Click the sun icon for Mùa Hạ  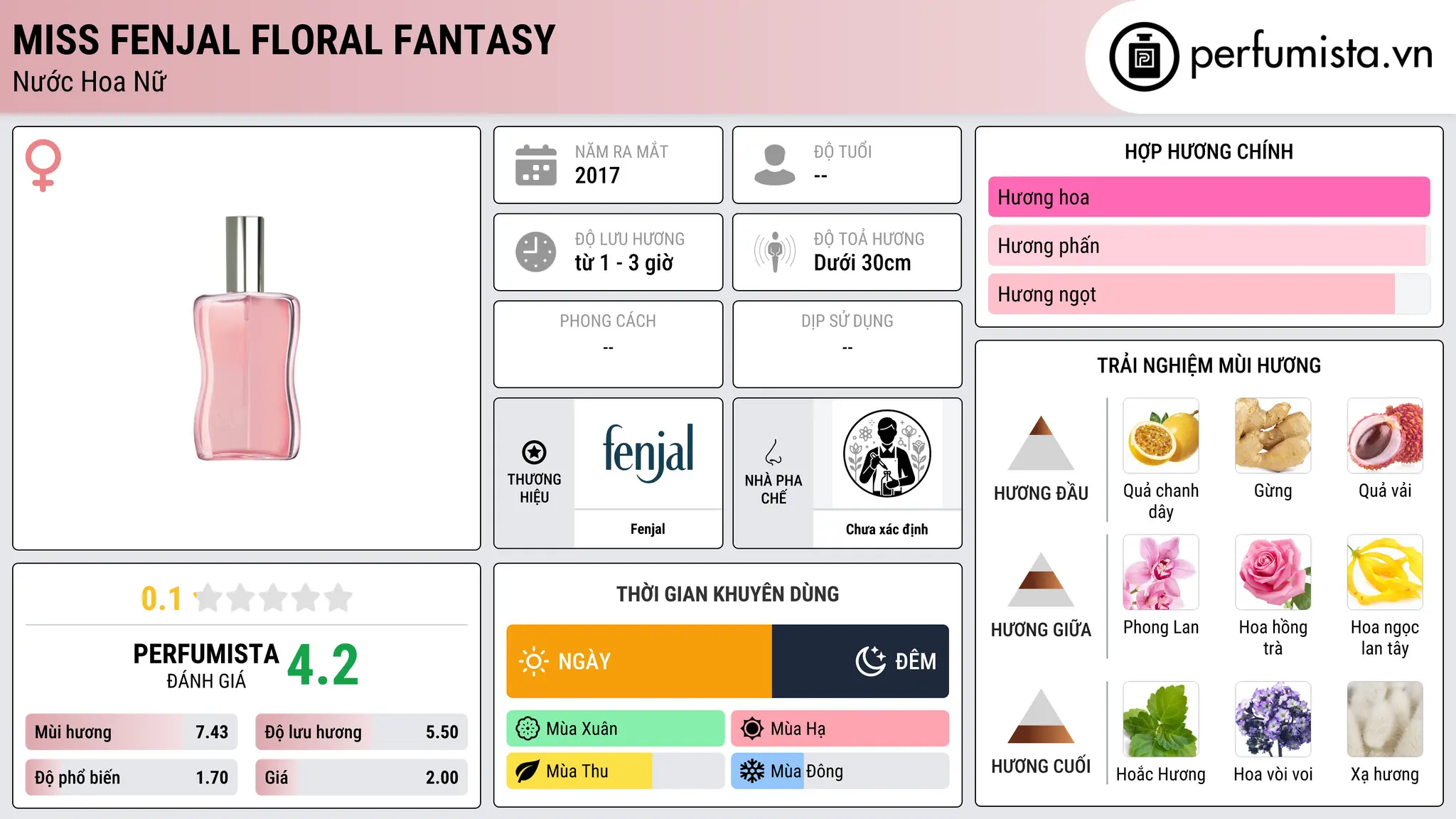751,729
